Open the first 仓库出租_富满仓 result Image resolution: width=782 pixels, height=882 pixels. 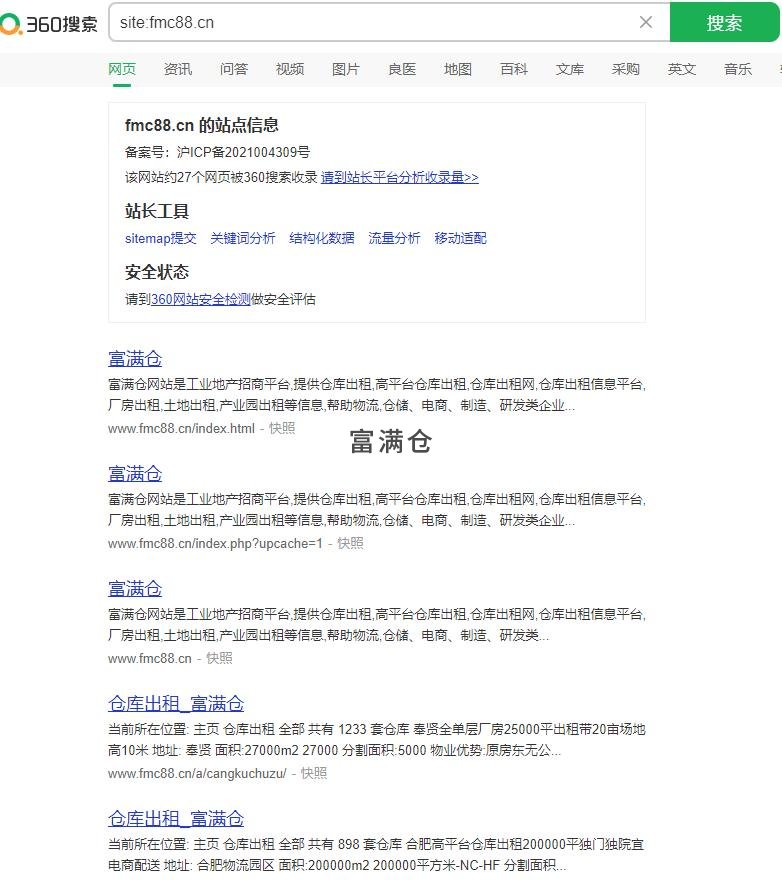(x=176, y=704)
